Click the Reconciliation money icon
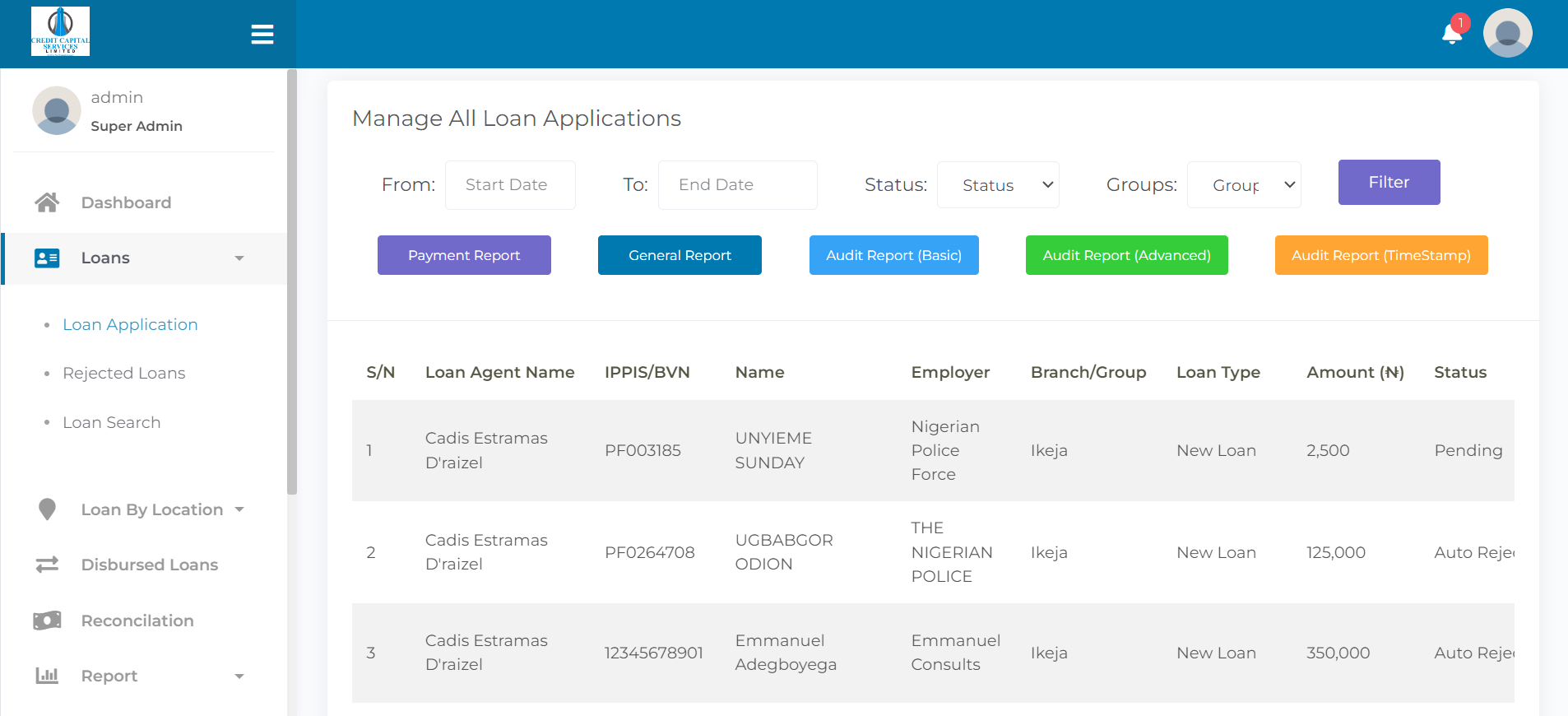1568x716 pixels. (x=47, y=621)
